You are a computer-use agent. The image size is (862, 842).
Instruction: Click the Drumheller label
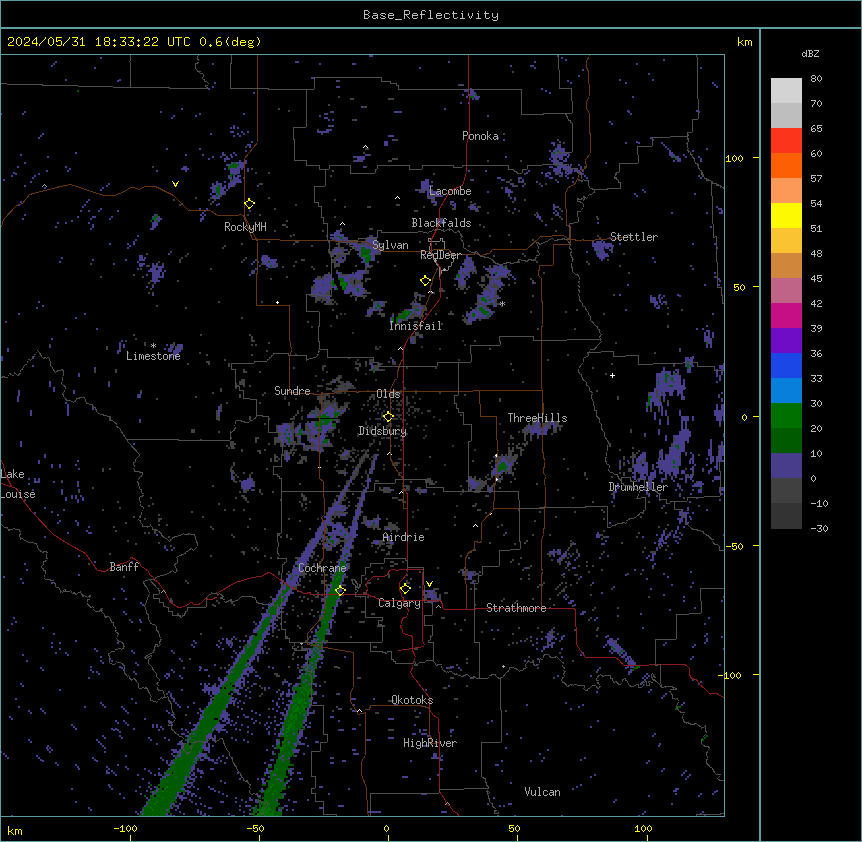tap(638, 487)
